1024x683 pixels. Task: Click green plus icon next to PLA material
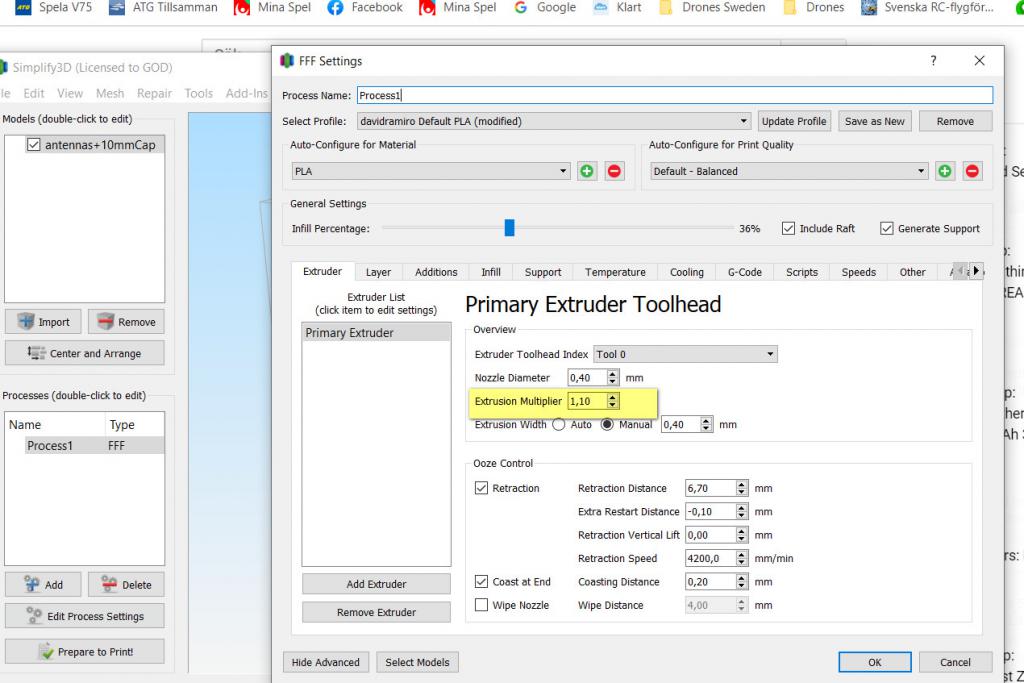tap(587, 171)
